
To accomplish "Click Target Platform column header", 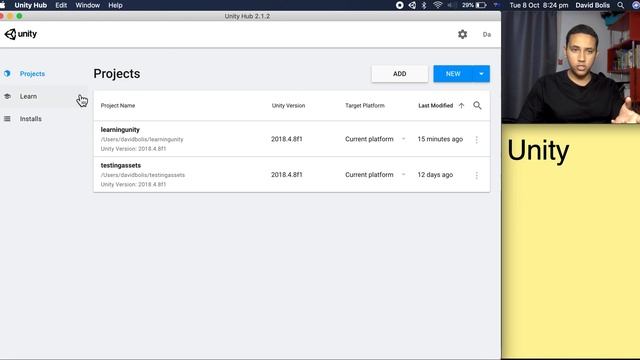I will point(364,106).
